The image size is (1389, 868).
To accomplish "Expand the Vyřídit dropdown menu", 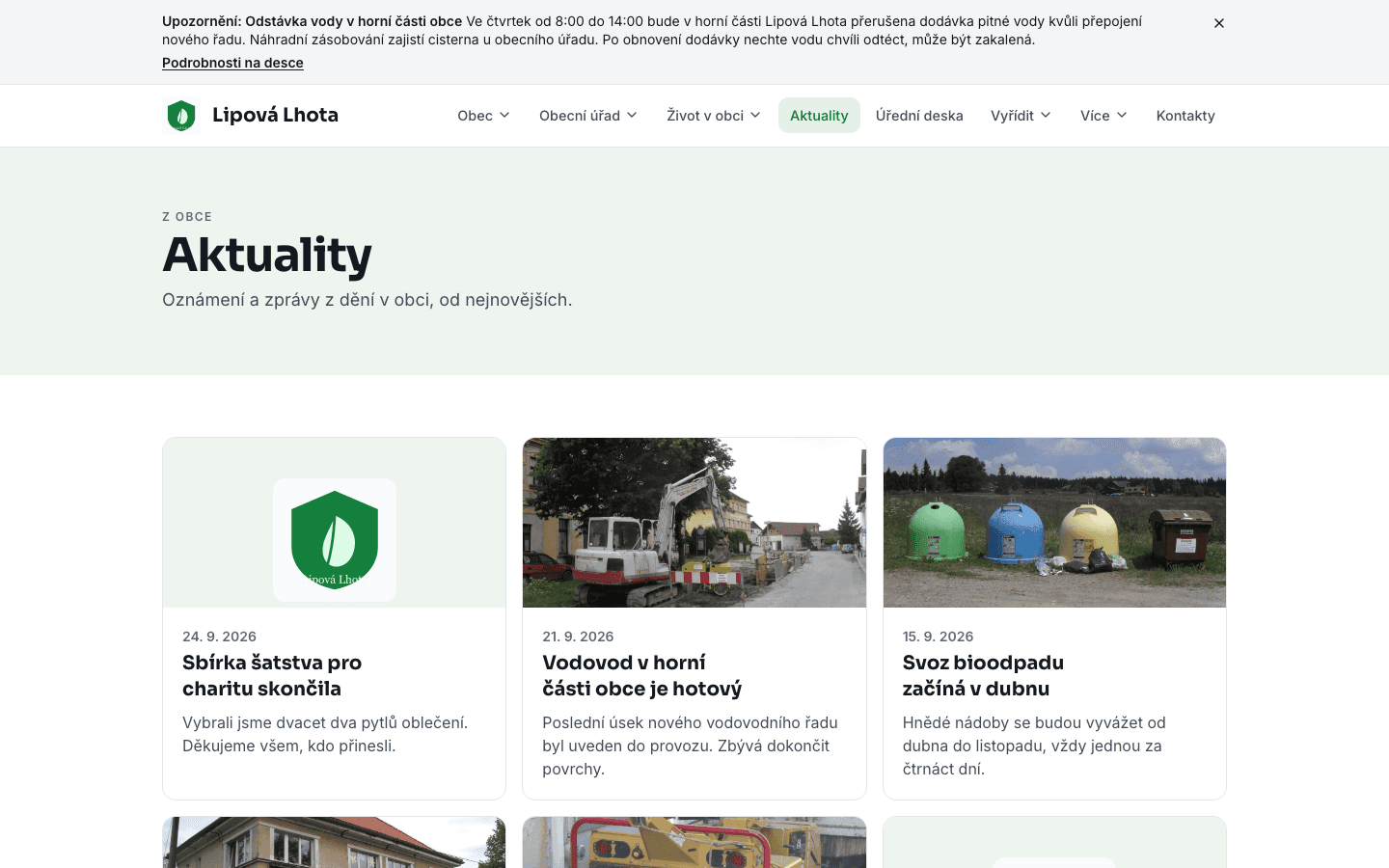I will 1021,116.
